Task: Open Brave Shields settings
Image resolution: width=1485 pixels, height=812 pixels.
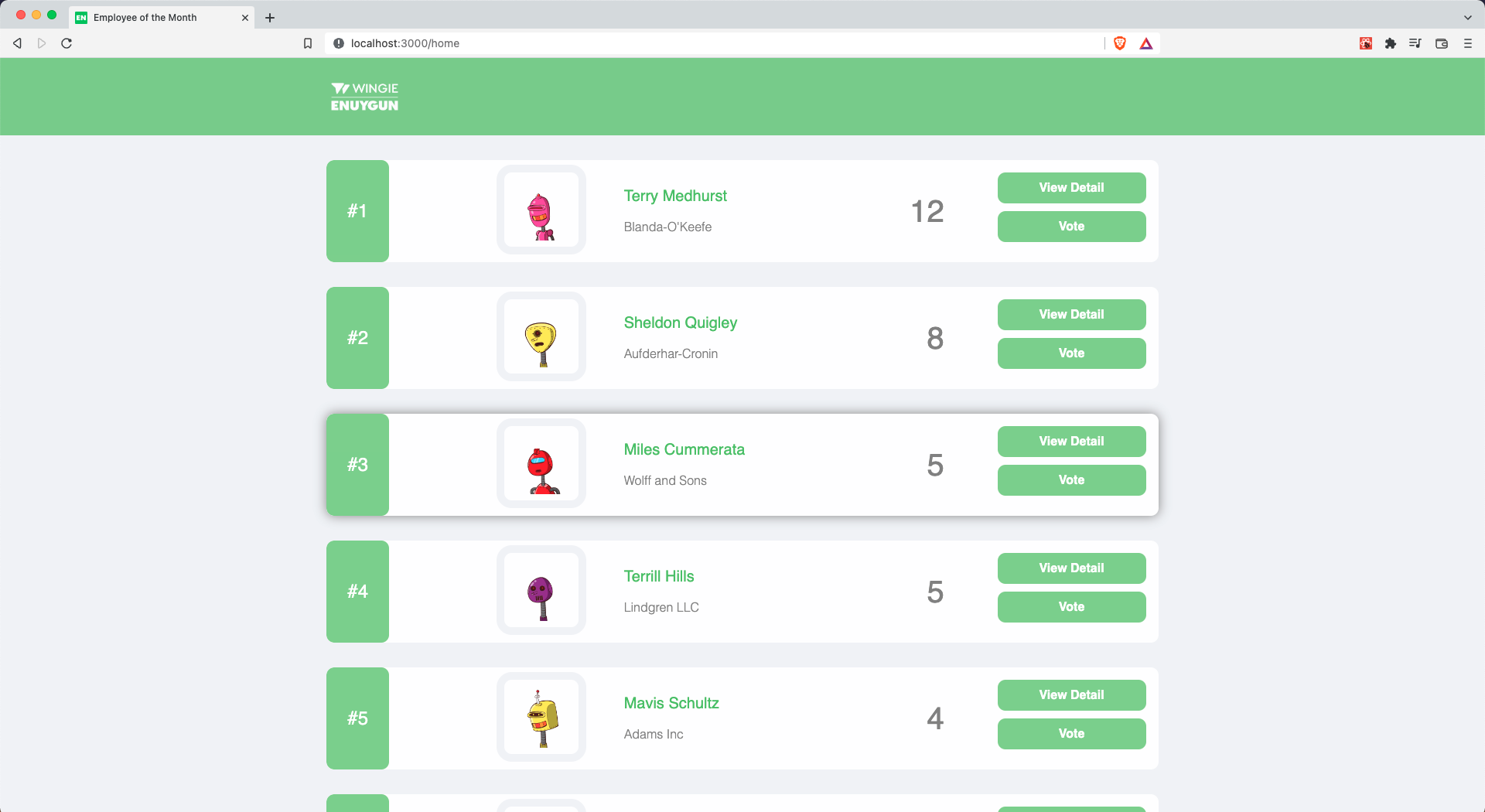Action: (x=1119, y=43)
